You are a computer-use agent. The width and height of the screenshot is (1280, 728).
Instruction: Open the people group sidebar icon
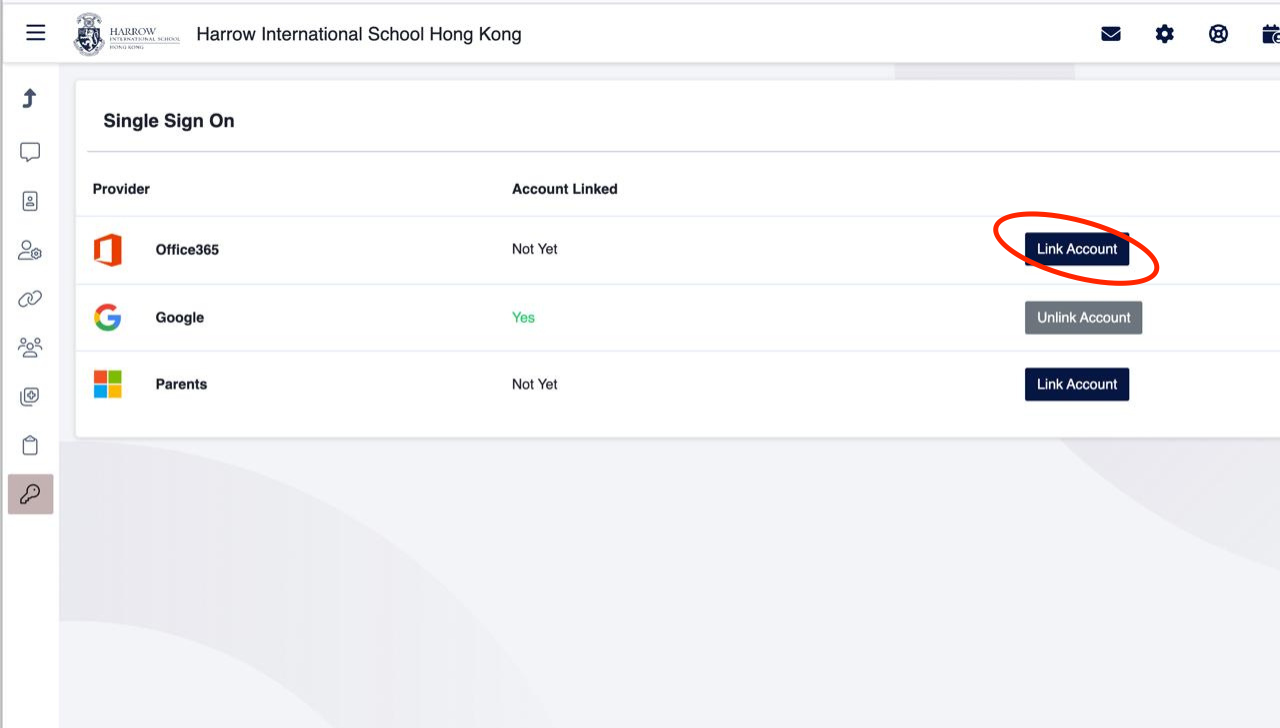30,347
